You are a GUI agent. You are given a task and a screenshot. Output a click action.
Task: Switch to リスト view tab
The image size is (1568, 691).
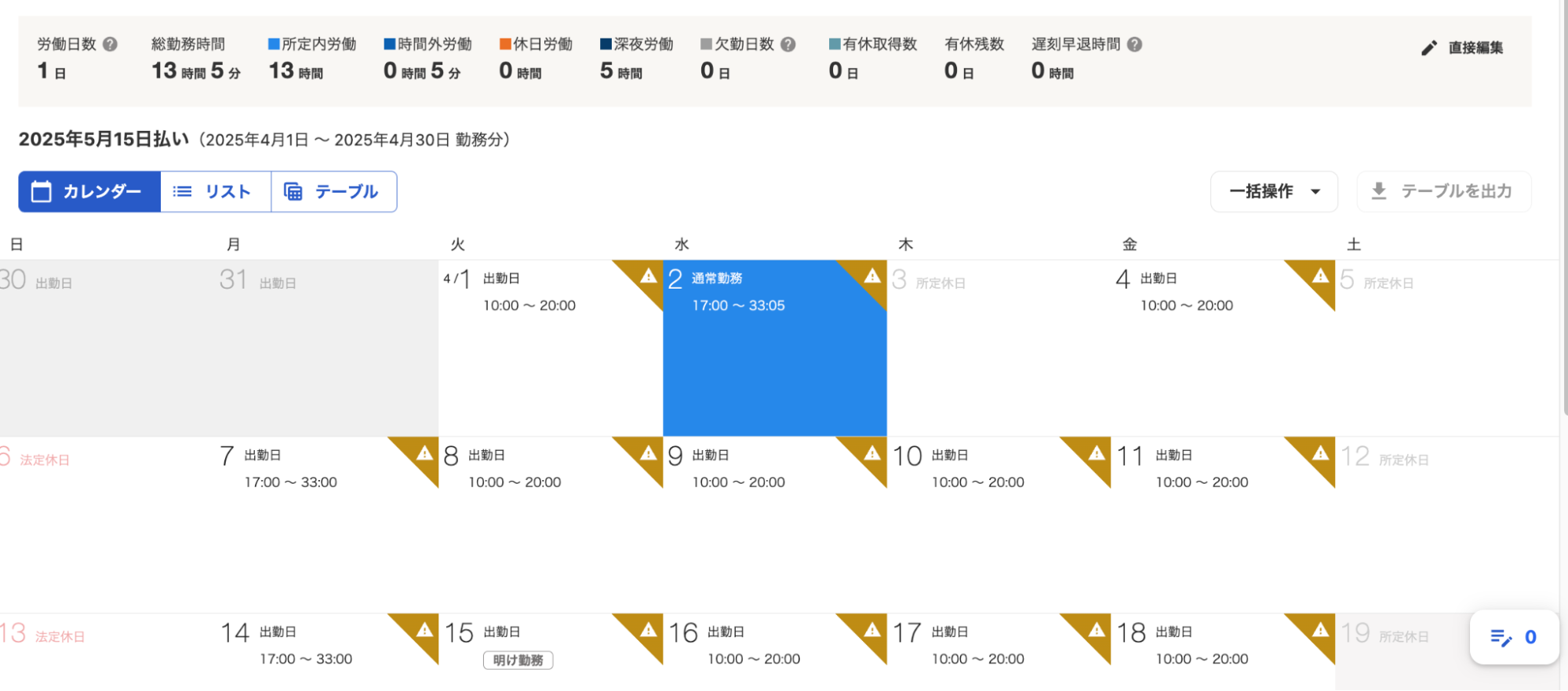click(x=216, y=191)
